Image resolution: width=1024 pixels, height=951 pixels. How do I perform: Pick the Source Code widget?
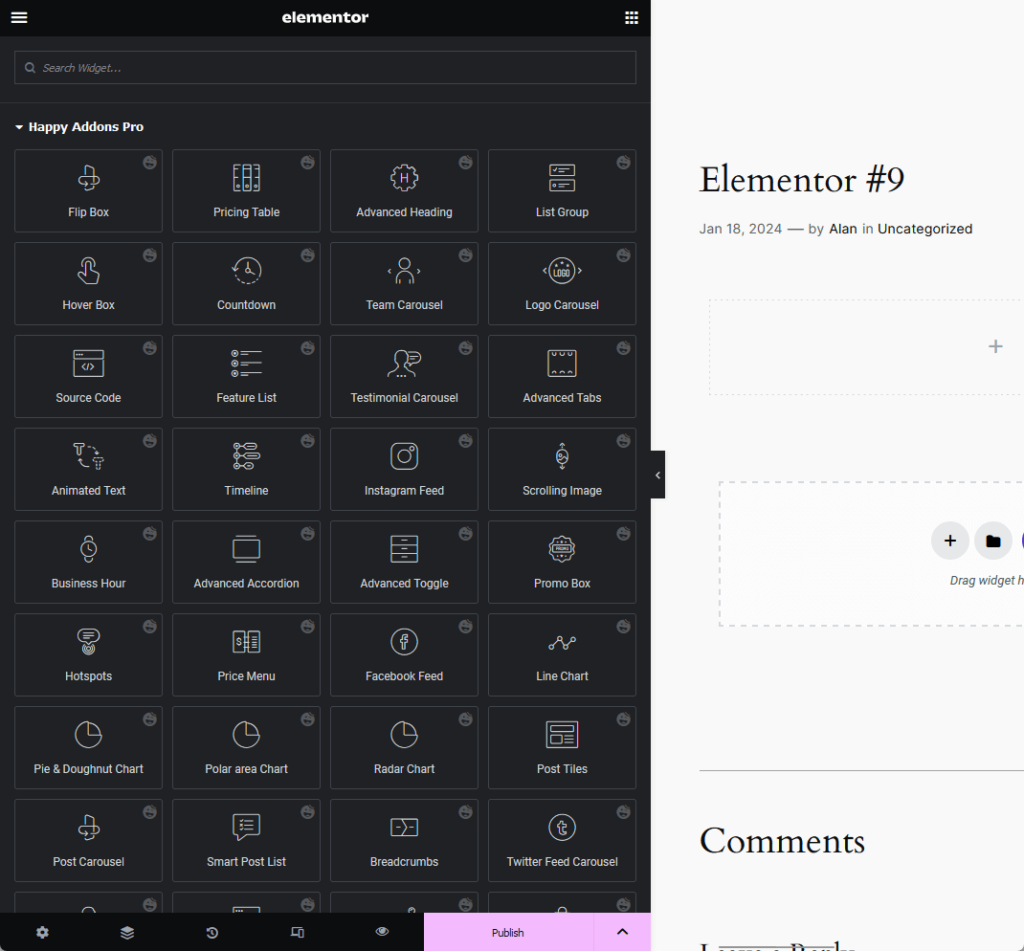click(x=88, y=376)
